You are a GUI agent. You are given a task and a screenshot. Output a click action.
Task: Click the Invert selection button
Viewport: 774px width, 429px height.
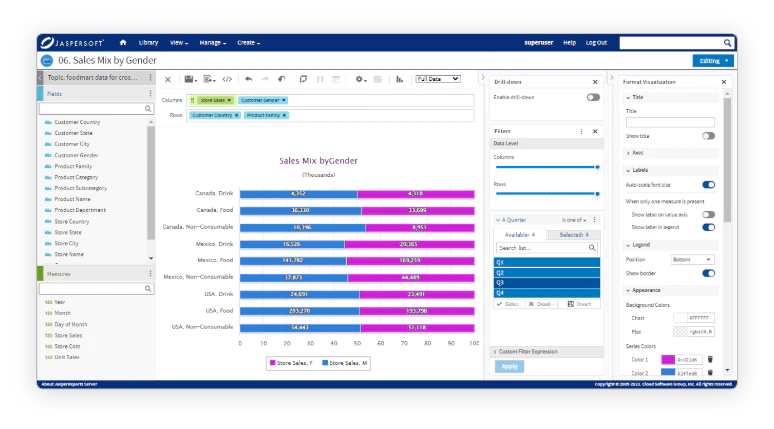[579, 304]
